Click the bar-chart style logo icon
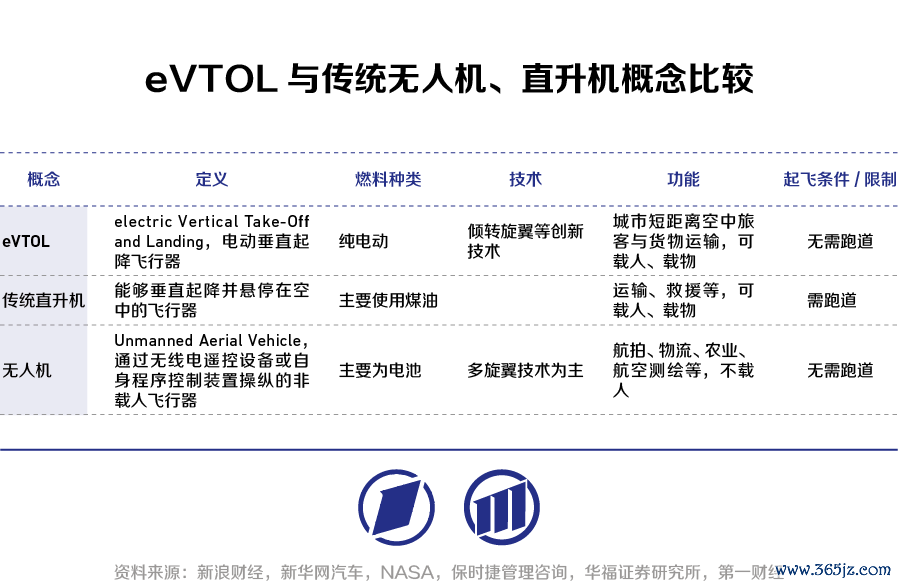 point(502,508)
